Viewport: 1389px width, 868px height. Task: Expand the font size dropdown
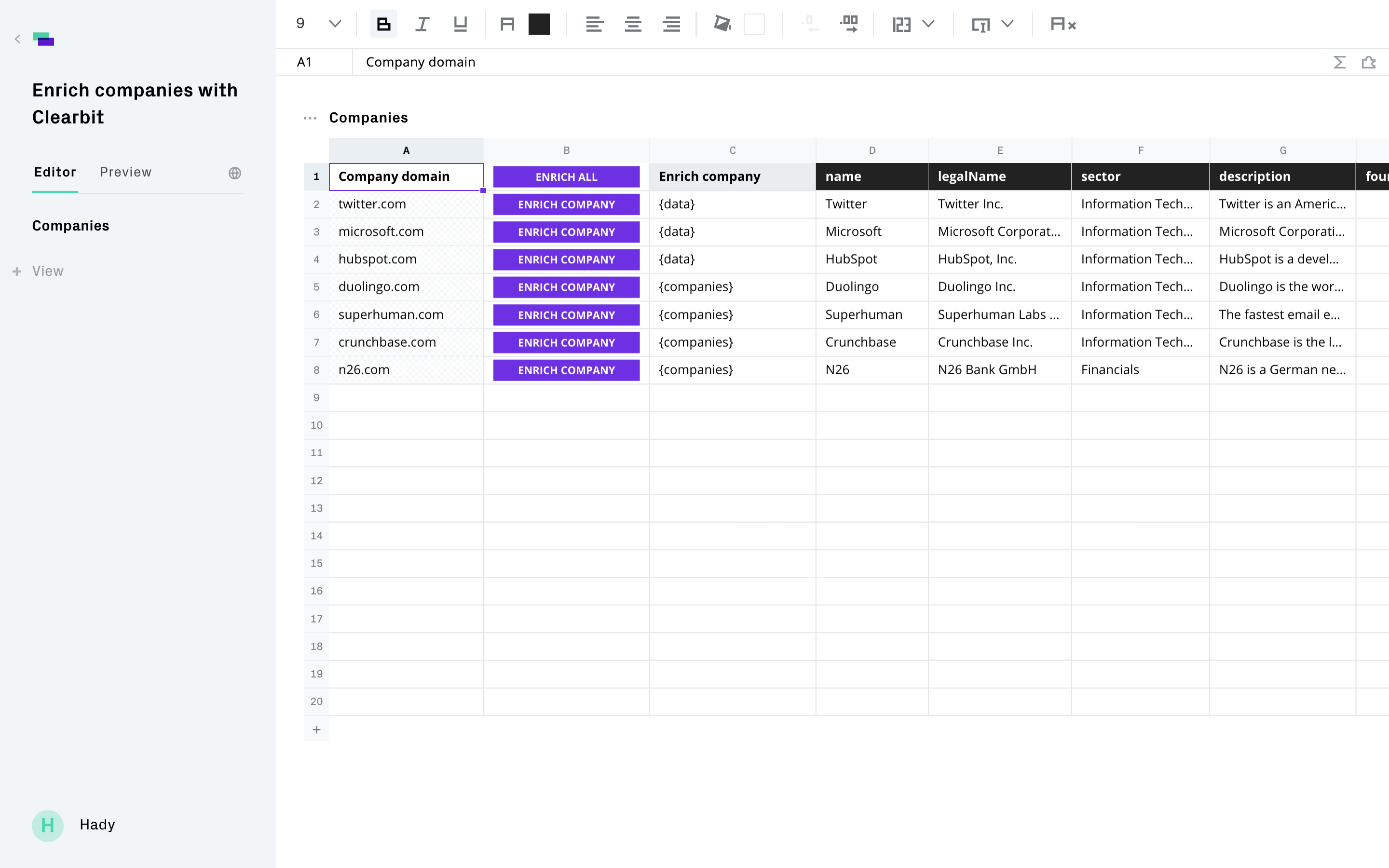(x=335, y=24)
